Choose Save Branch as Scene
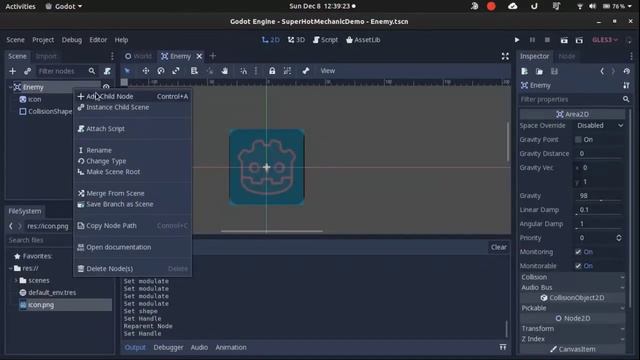 (133, 204)
